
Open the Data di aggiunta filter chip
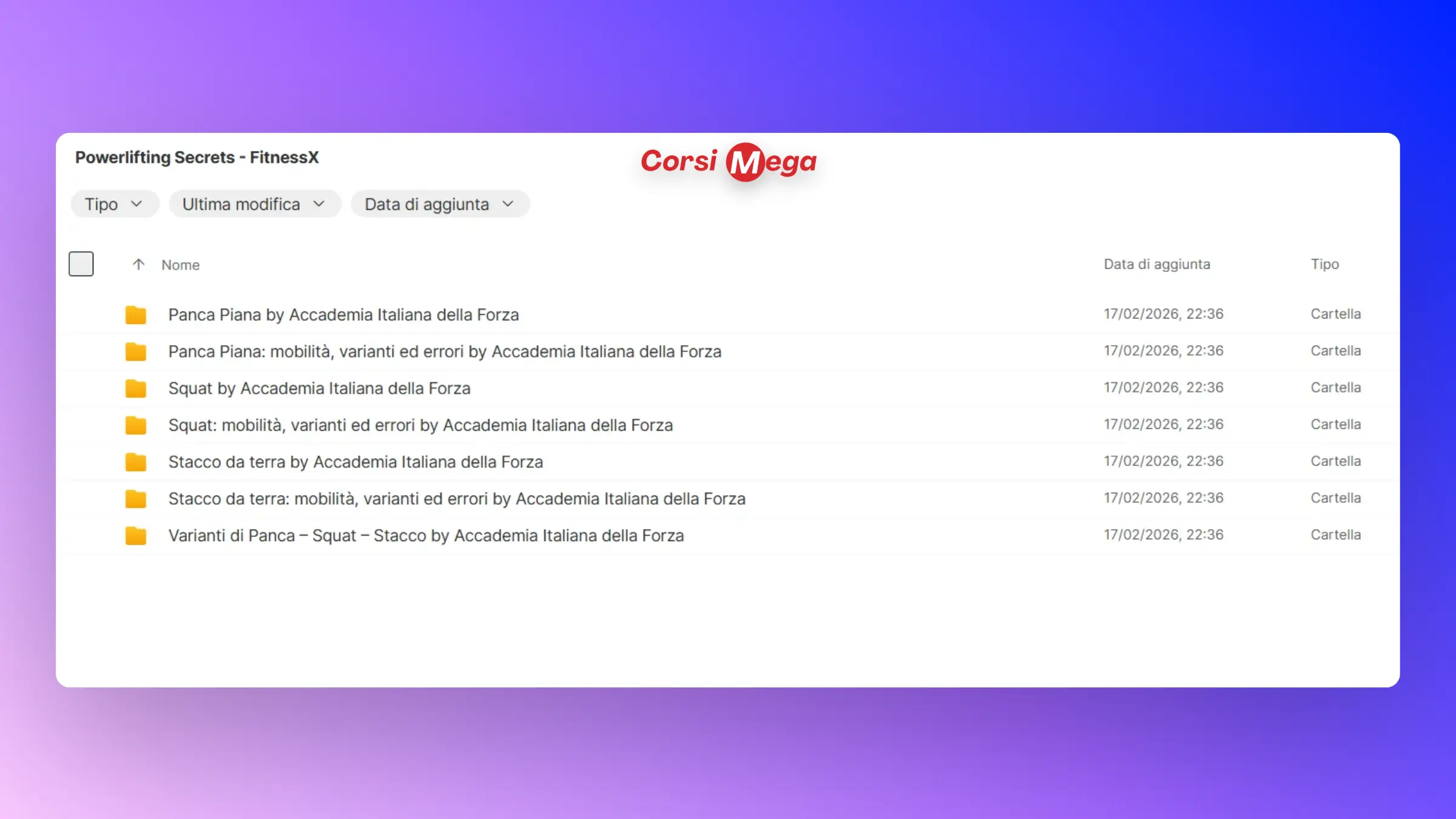click(x=439, y=204)
